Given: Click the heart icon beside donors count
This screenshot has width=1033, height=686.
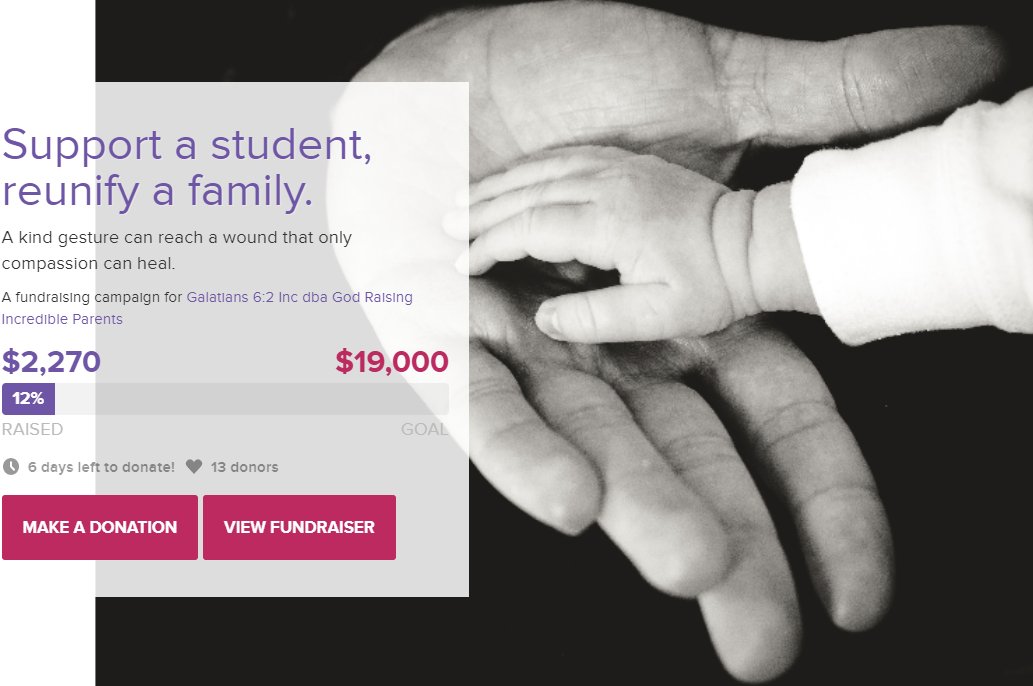Looking at the screenshot, I should click(194, 467).
